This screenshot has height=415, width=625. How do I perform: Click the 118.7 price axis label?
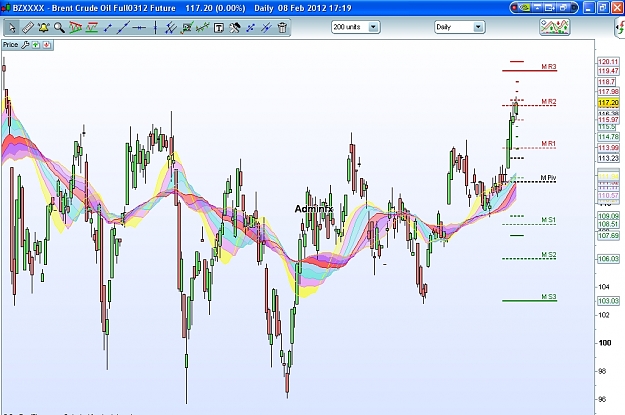pos(606,82)
